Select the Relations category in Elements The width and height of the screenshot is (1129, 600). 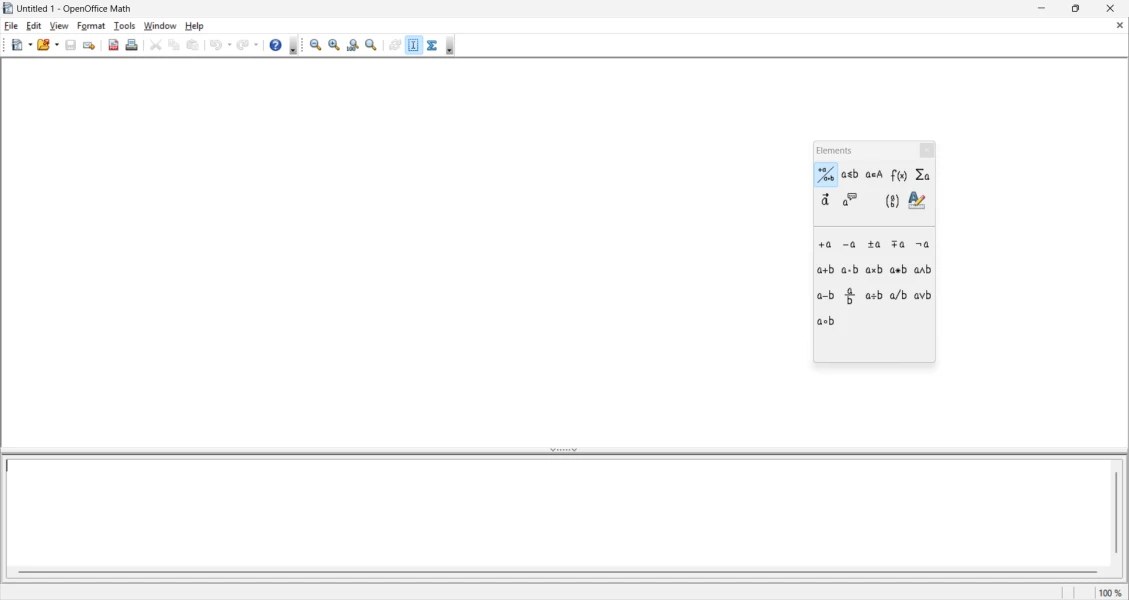tap(850, 175)
